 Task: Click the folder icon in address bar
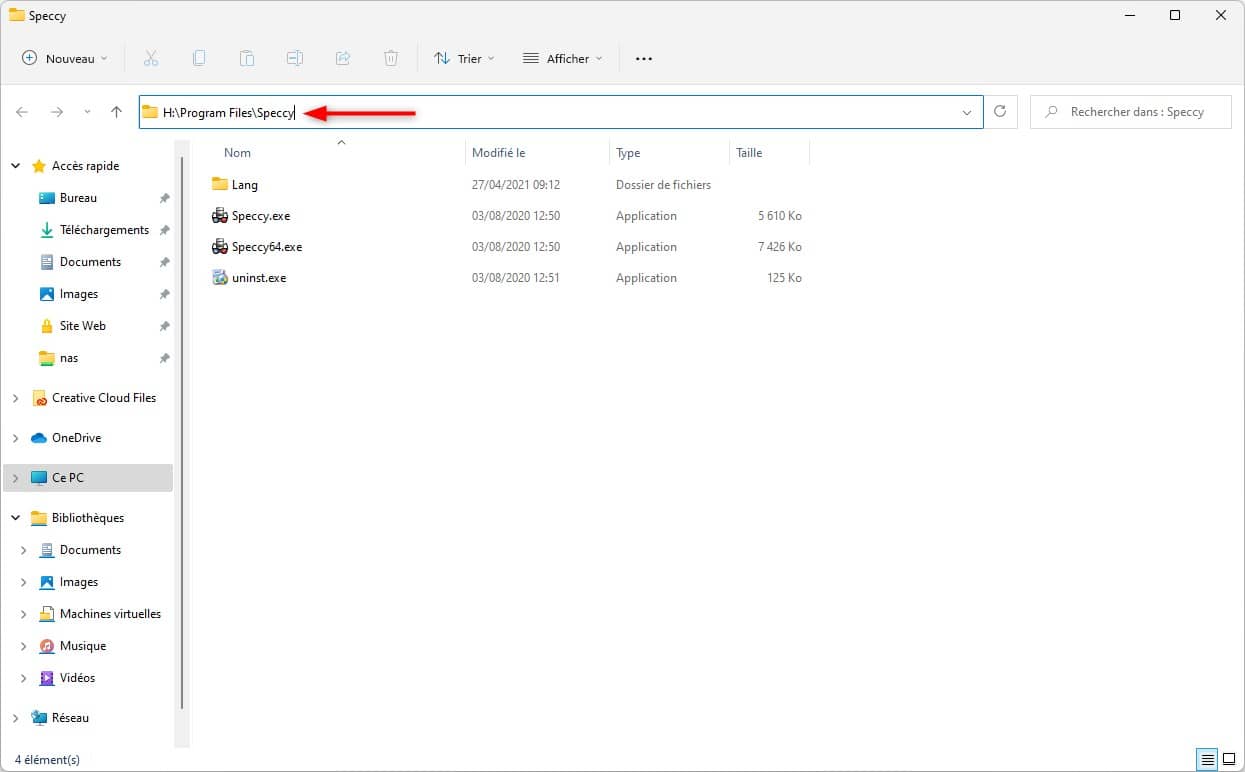[x=150, y=112]
